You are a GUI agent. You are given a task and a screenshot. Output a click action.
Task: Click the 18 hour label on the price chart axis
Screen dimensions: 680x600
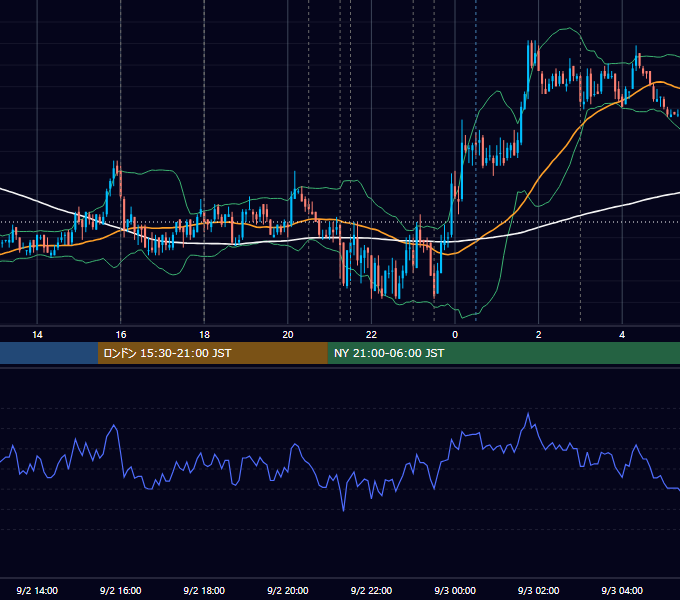[204, 335]
